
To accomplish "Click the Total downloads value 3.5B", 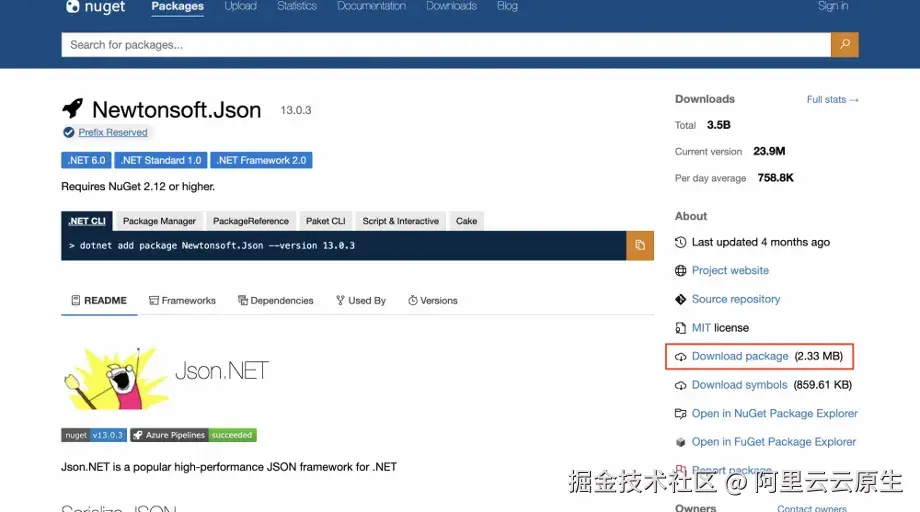I will point(719,125).
